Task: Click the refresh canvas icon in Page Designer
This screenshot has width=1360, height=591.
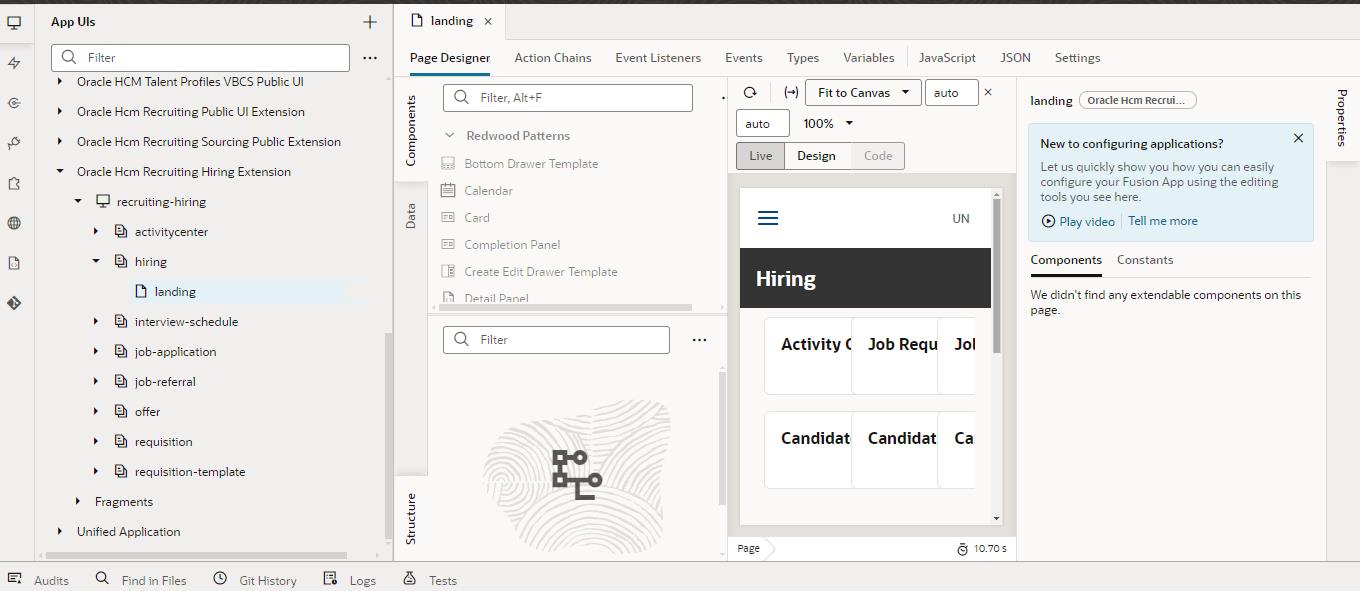Action: (749, 92)
